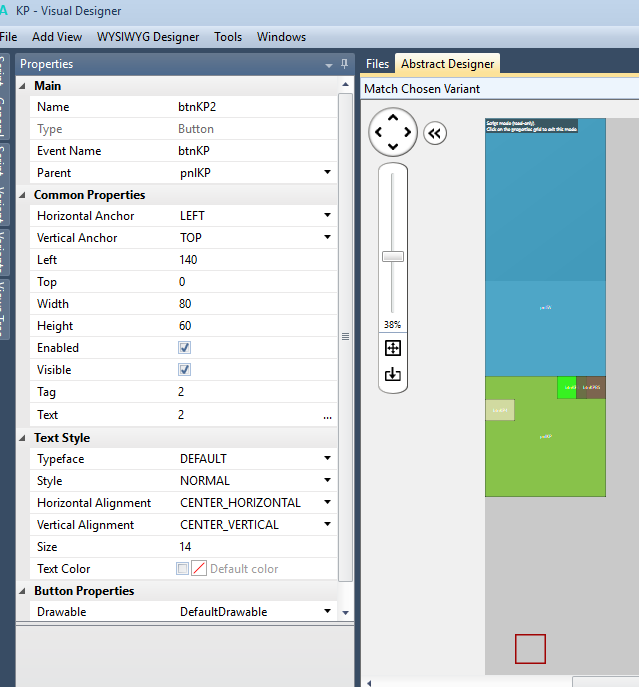Viewport: 639px width, 687px height.
Task: Edit the Left value 140
Action: (x=256, y=260)
